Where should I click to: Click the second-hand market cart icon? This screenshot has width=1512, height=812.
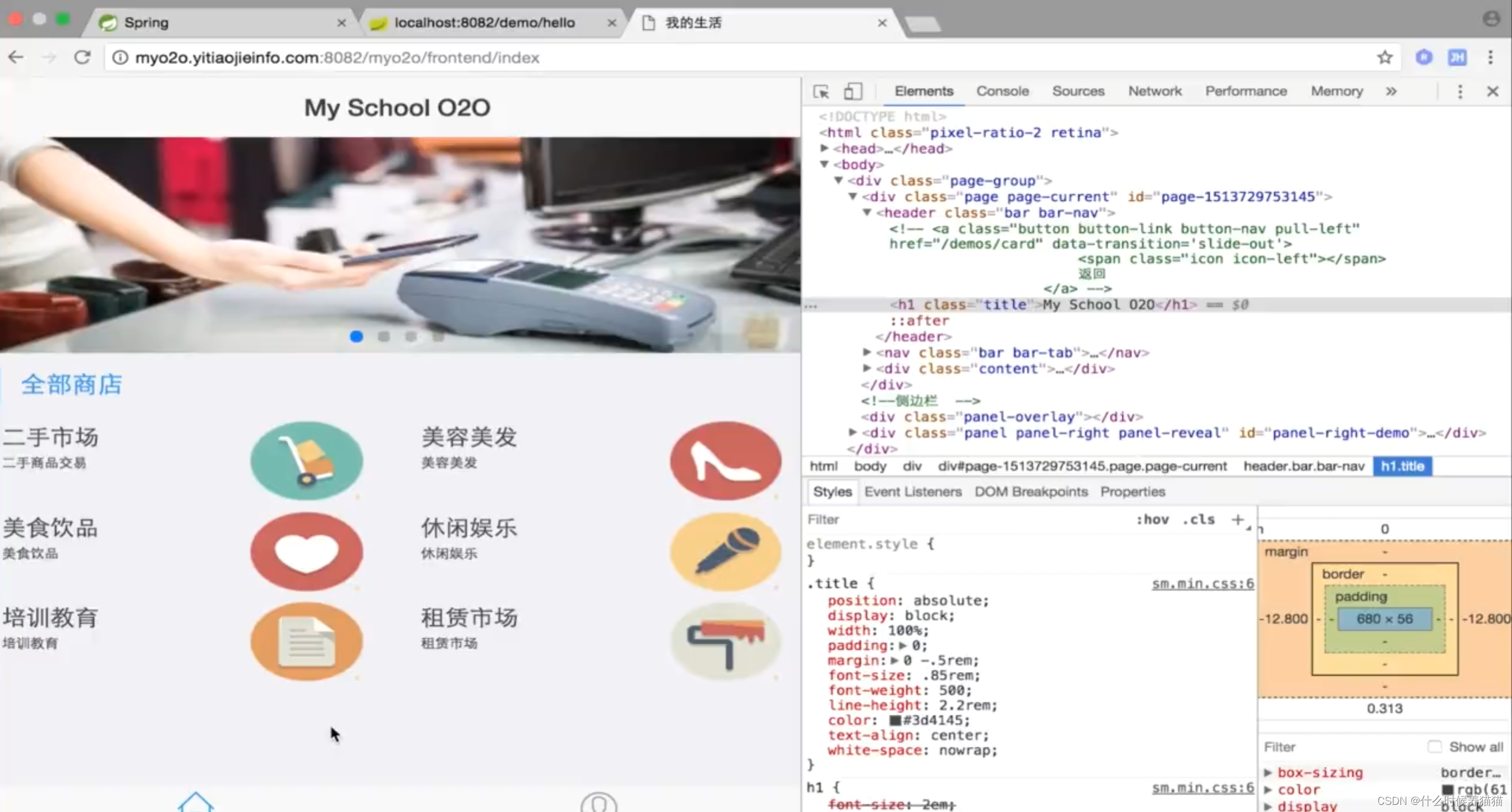(x=307, y=460)
